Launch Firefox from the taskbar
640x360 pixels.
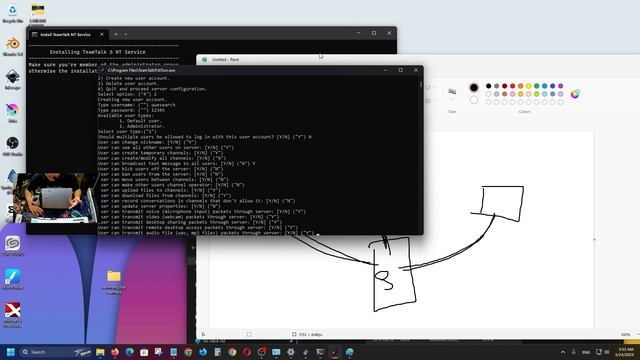click(115, 352)
